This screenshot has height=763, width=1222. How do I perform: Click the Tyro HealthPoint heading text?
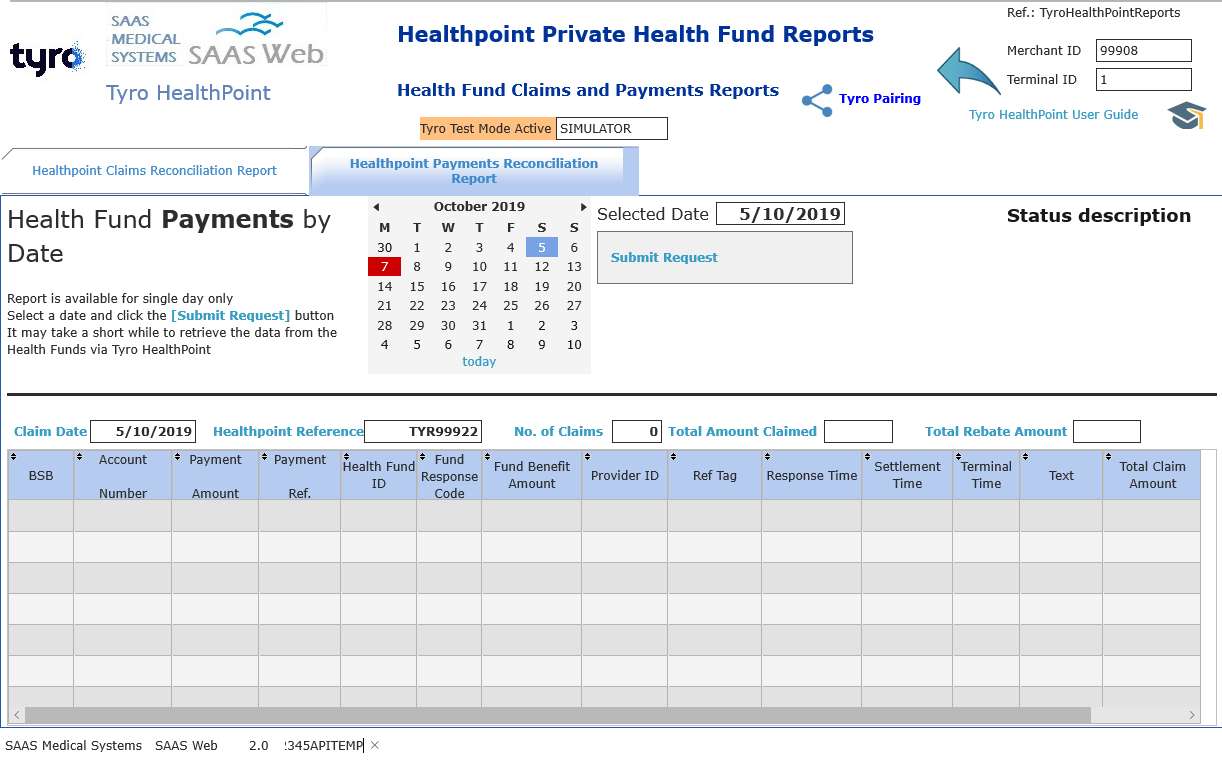click(188, 93)
